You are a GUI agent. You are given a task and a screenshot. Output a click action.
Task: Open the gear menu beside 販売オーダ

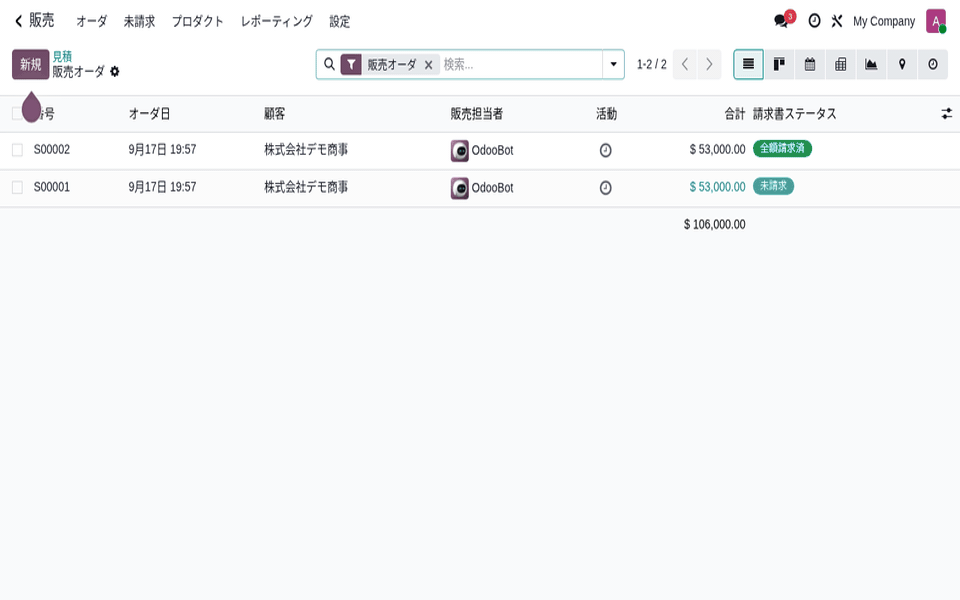(x=114, y=72)
